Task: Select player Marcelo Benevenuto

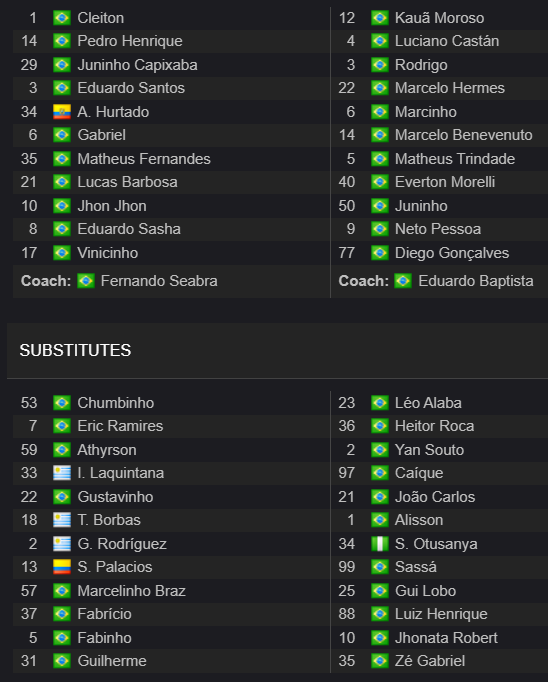Action: click(x=464, y=135)
